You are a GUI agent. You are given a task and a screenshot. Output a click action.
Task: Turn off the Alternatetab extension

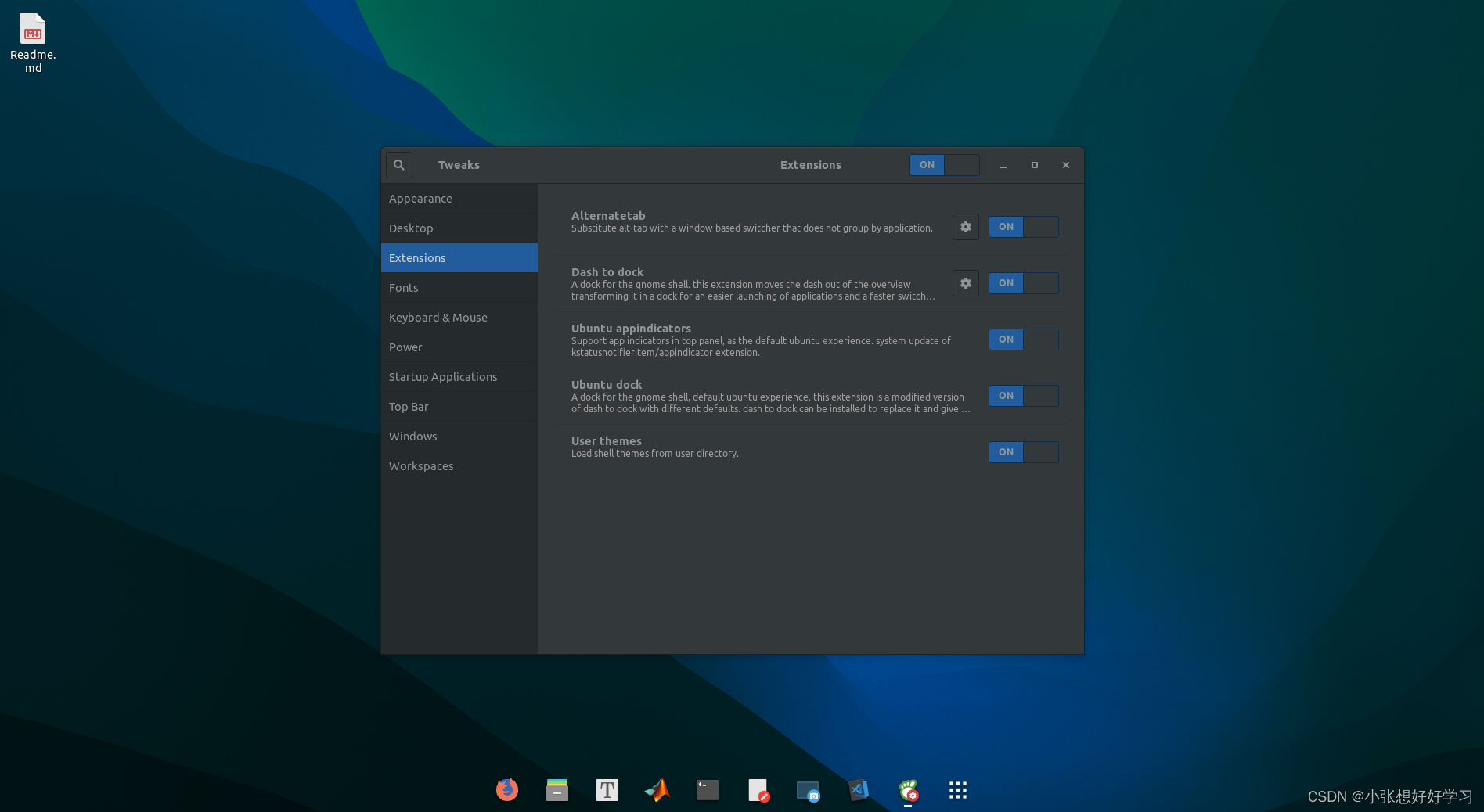[1024, 227]
